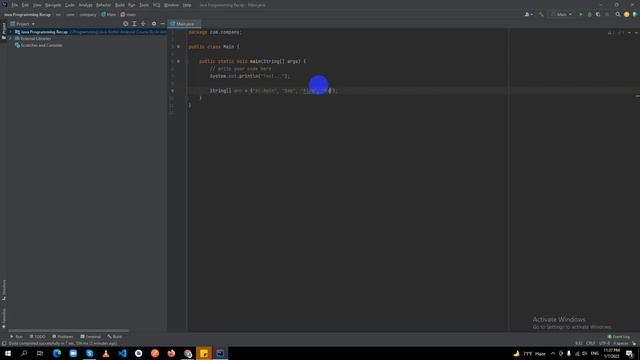The image size is (640, 360).
Task: Open Microsoft Edge from taskbar
Action: pyautogui.click(x=57, y=353)
